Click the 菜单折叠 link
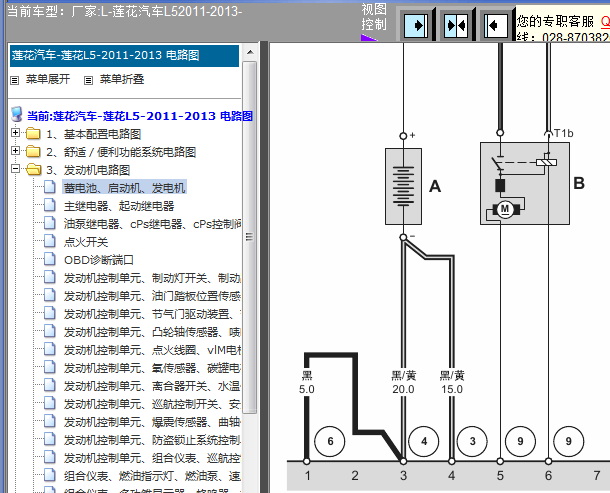This screenshot has height=493, width=610. pyautogui.click(x=122, y=79)
